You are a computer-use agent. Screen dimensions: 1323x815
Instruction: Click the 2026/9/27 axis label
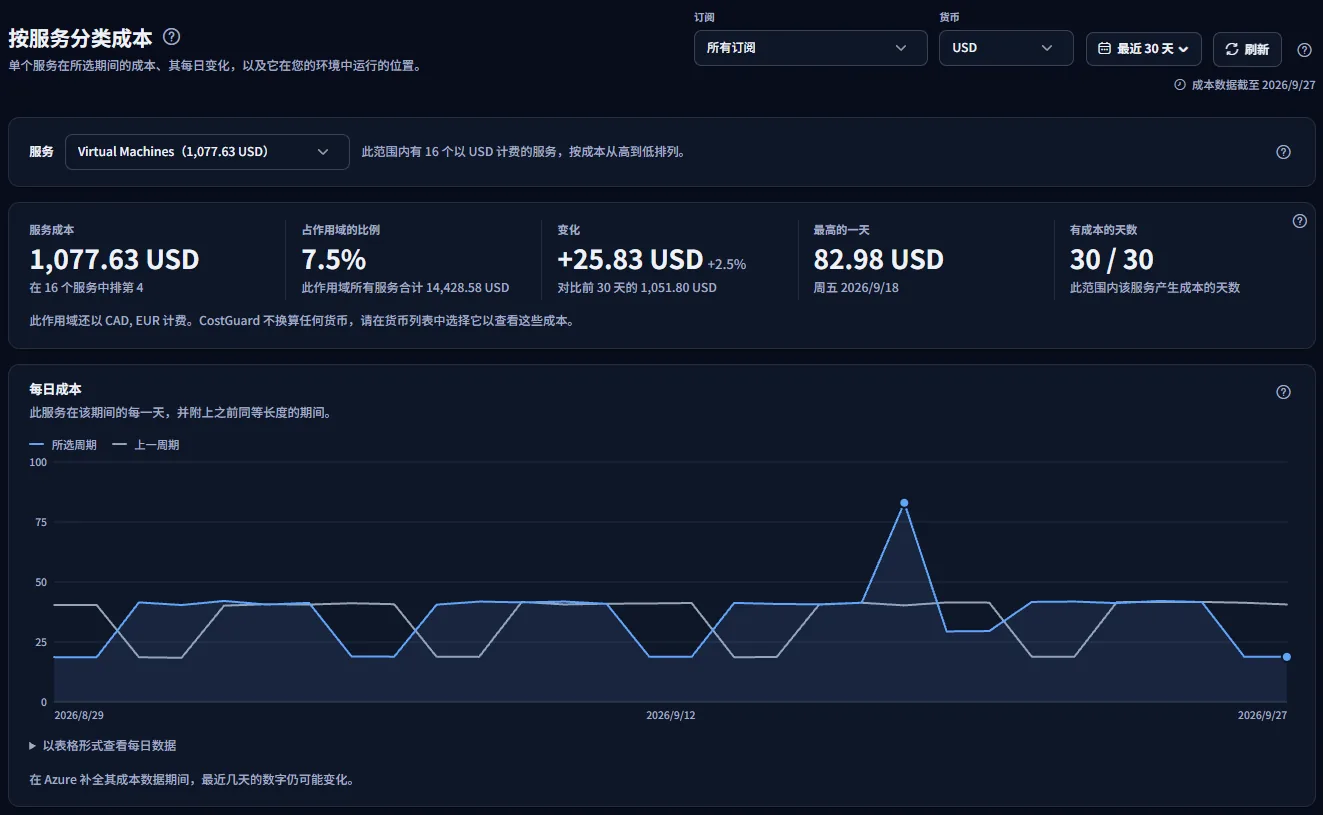point(1262,715)
